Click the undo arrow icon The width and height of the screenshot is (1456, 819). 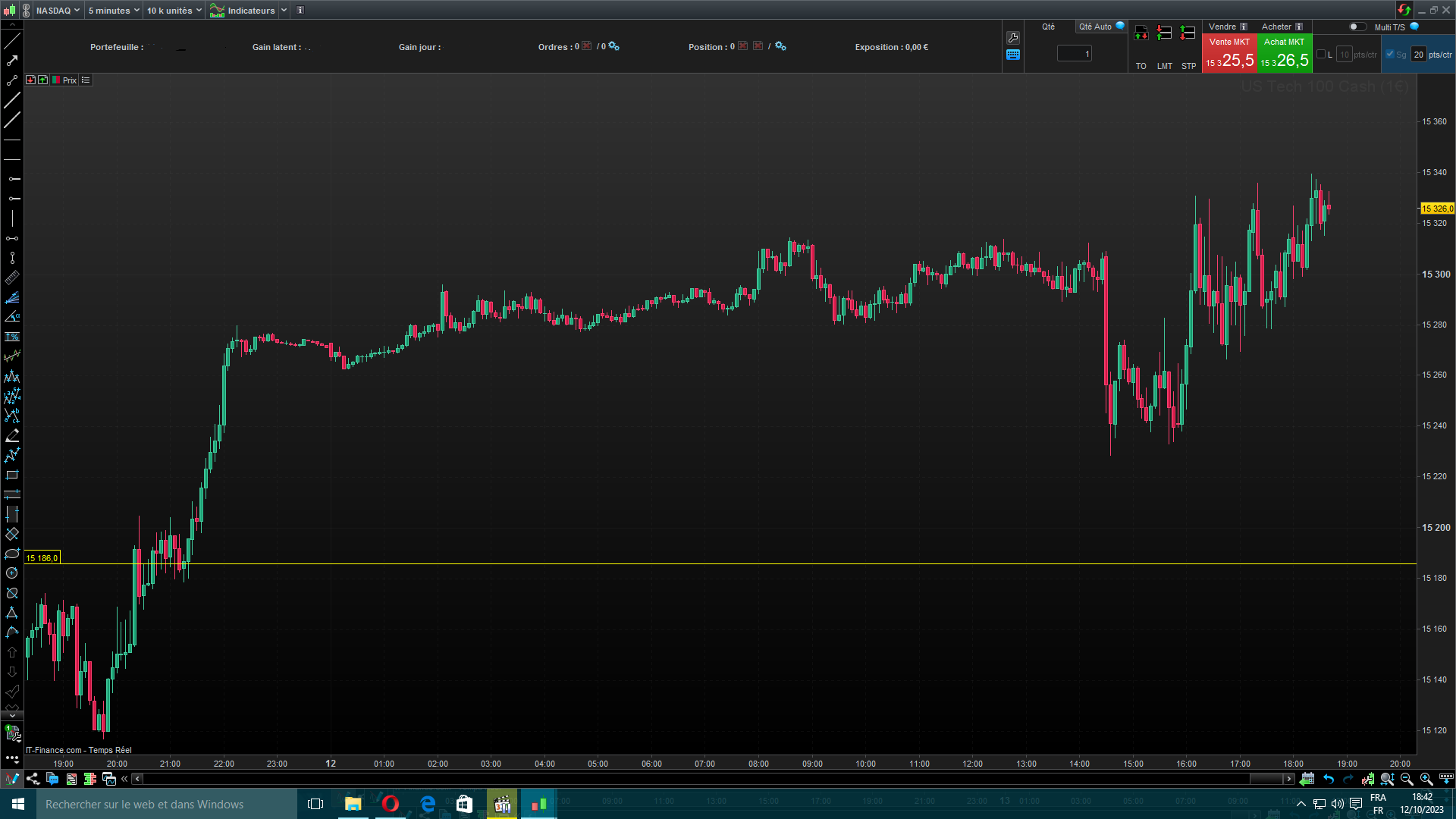(x=1329, y=779)
